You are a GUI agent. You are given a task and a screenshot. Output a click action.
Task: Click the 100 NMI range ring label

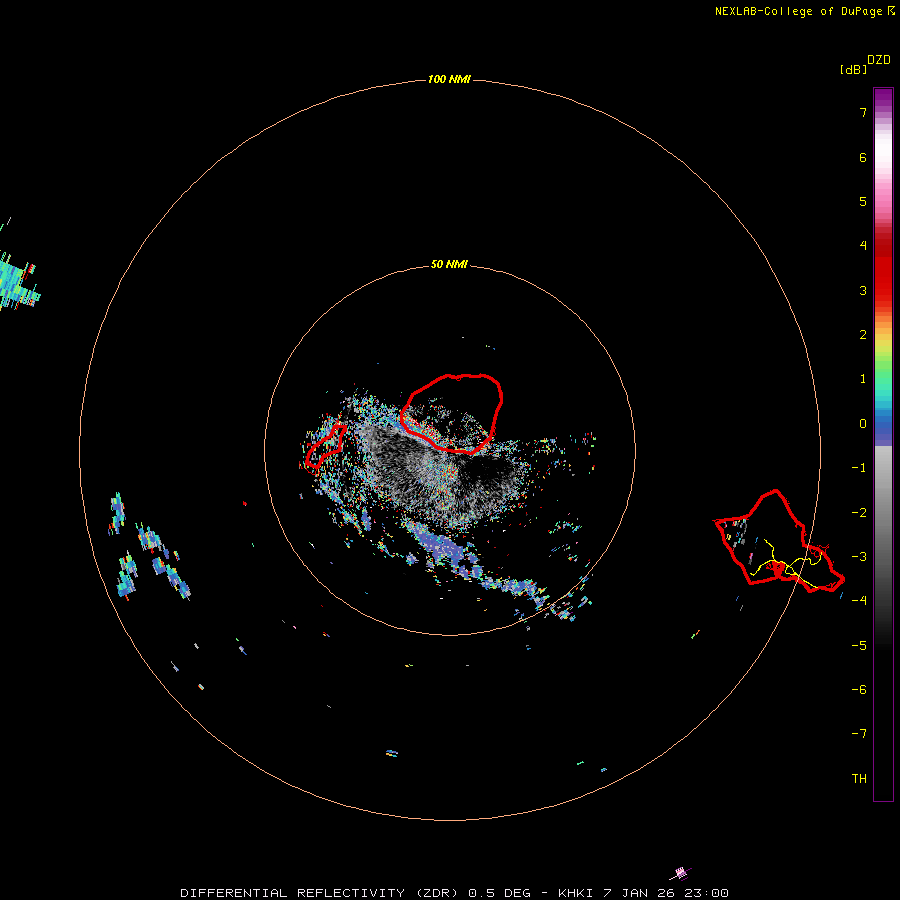449,79
